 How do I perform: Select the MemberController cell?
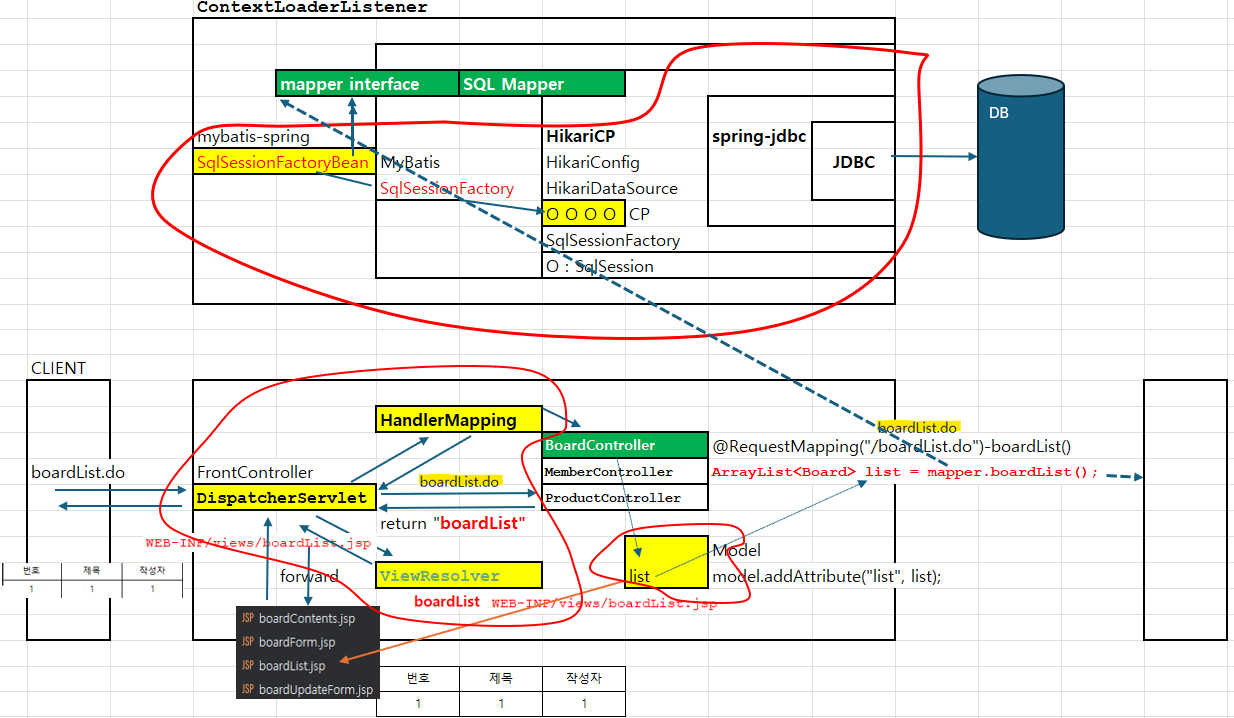pyautogui.click(x=625, y=471)
